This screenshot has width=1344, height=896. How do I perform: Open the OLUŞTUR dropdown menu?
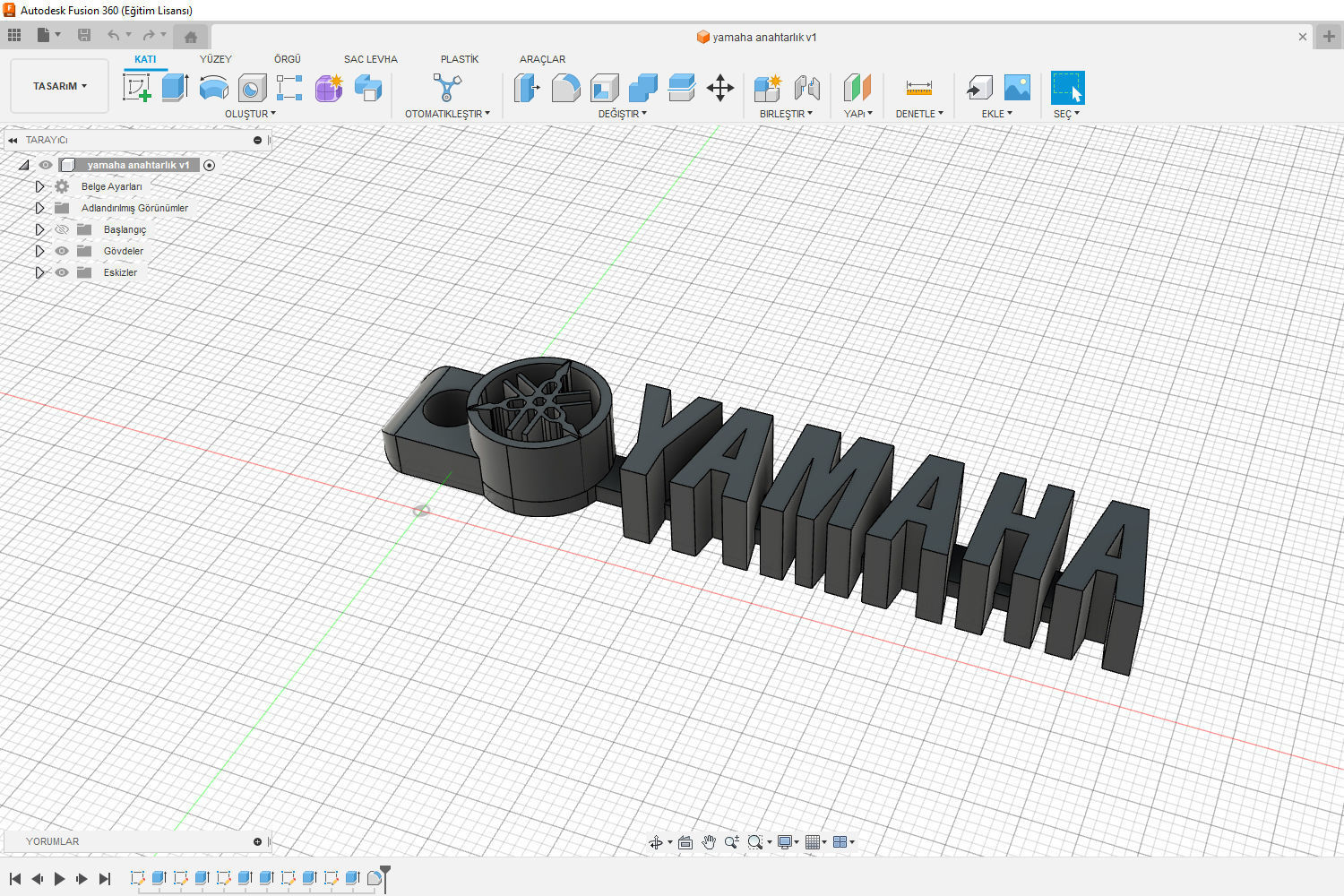click(250, 114)
